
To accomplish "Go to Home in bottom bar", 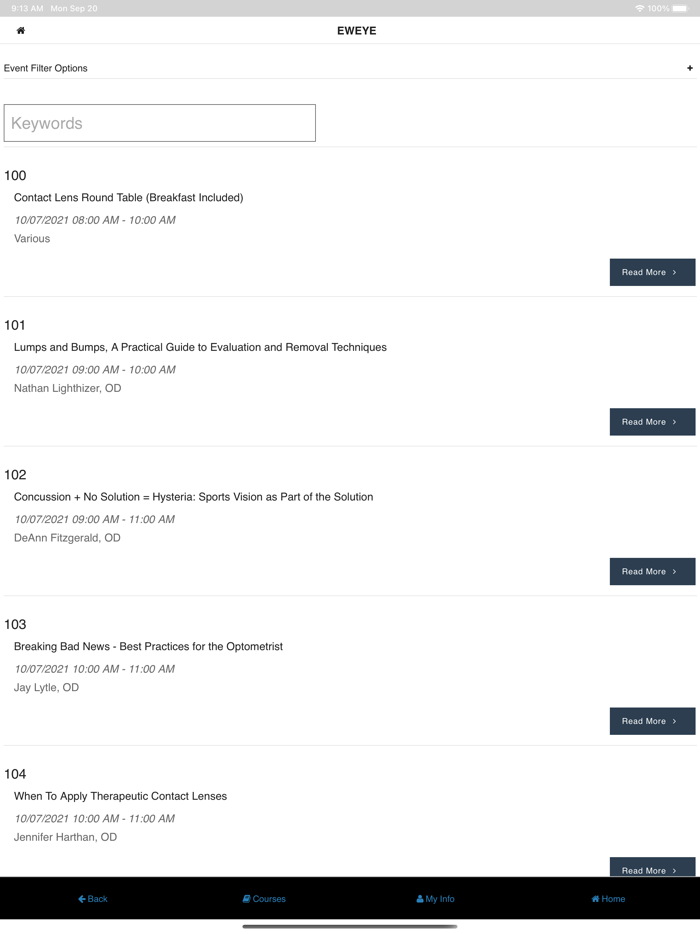I will point(608,899).
